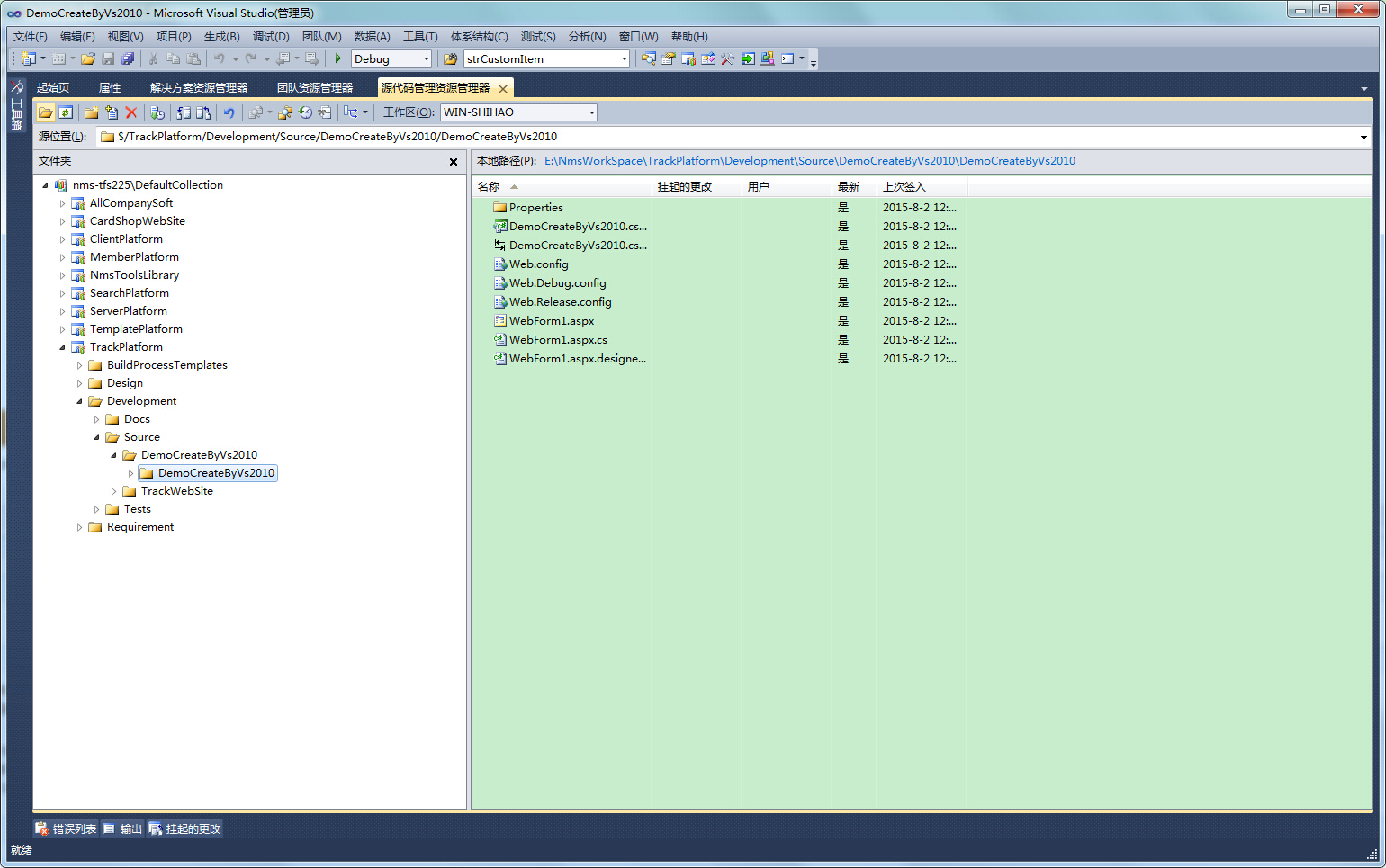This screenshot has height=868, width=1386.
Task: Click the Start Page green arrow icon
Action: click(x=748, y=58)
